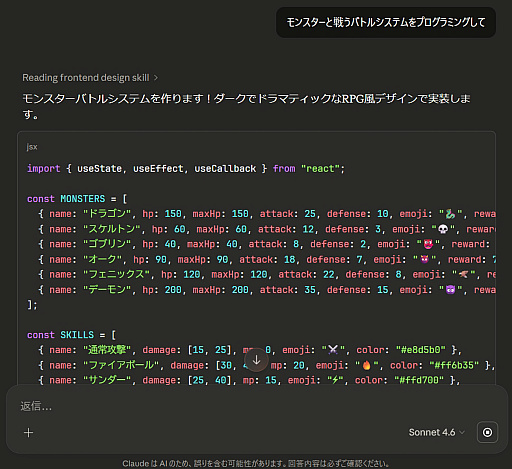Click the jsx language label
The image size is (512, 469).
click(x=32, y=147)
